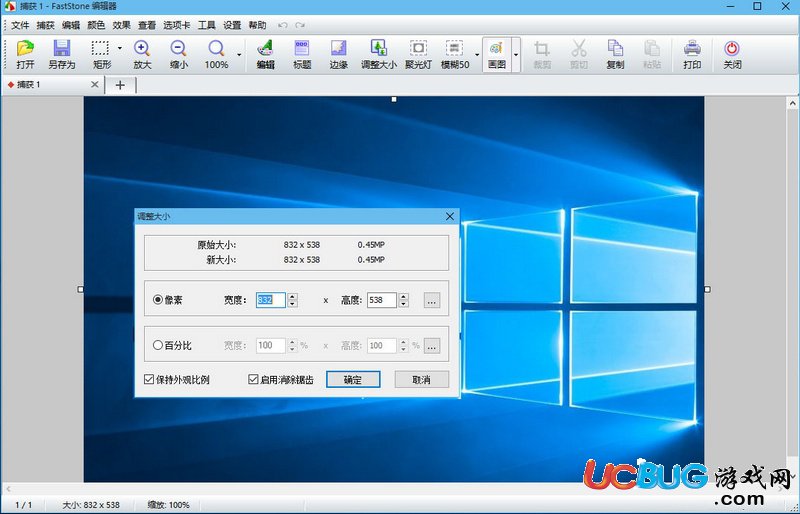Click the Cancel (取消) button in dialog
The height and width of the screenshot is (514, 800).
point(421,379)
